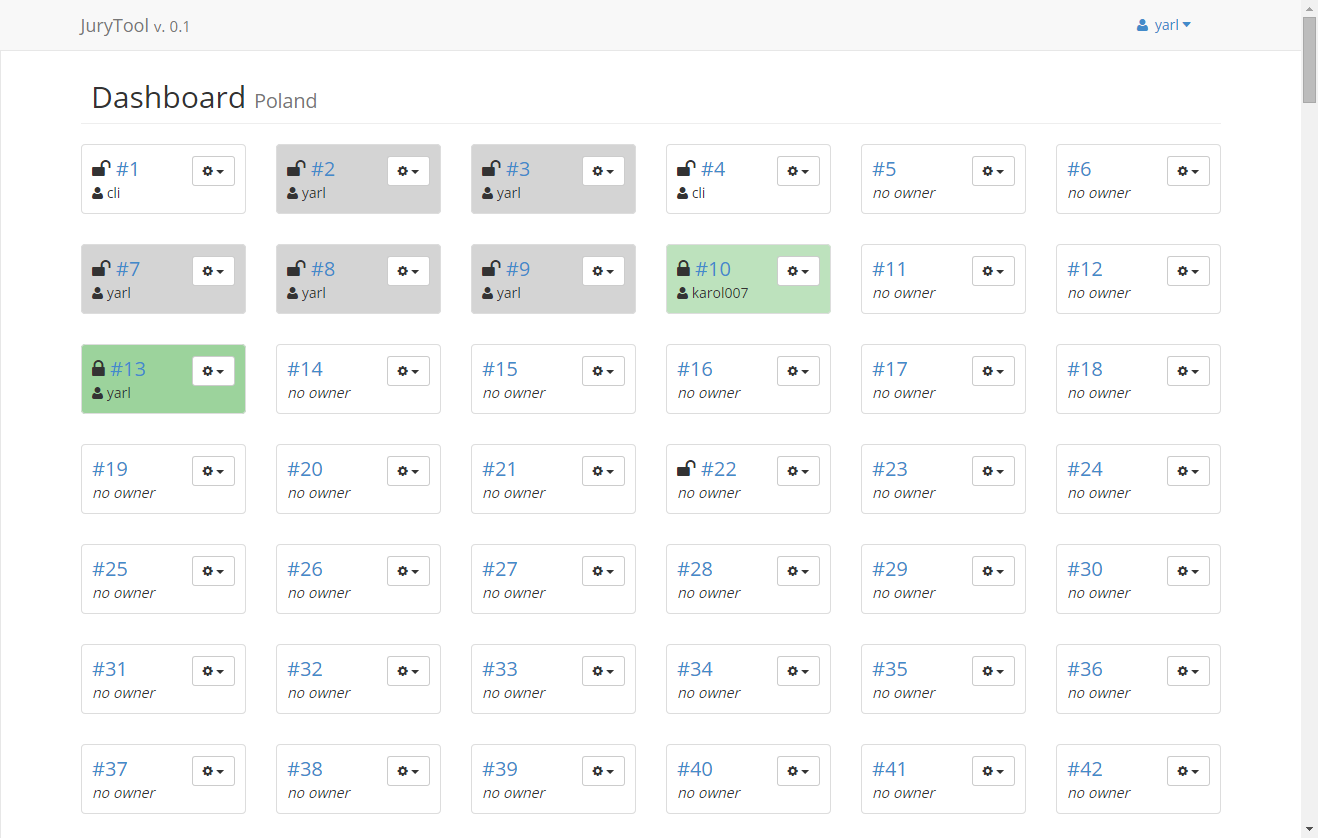
Task: Click the scrollbar down arrow
Action: [x=1309, y=830]
